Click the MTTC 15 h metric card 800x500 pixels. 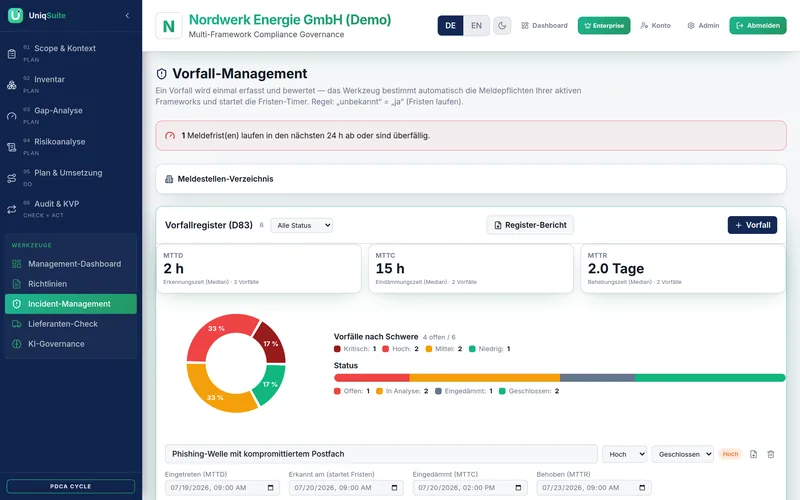tap(471, 268)
